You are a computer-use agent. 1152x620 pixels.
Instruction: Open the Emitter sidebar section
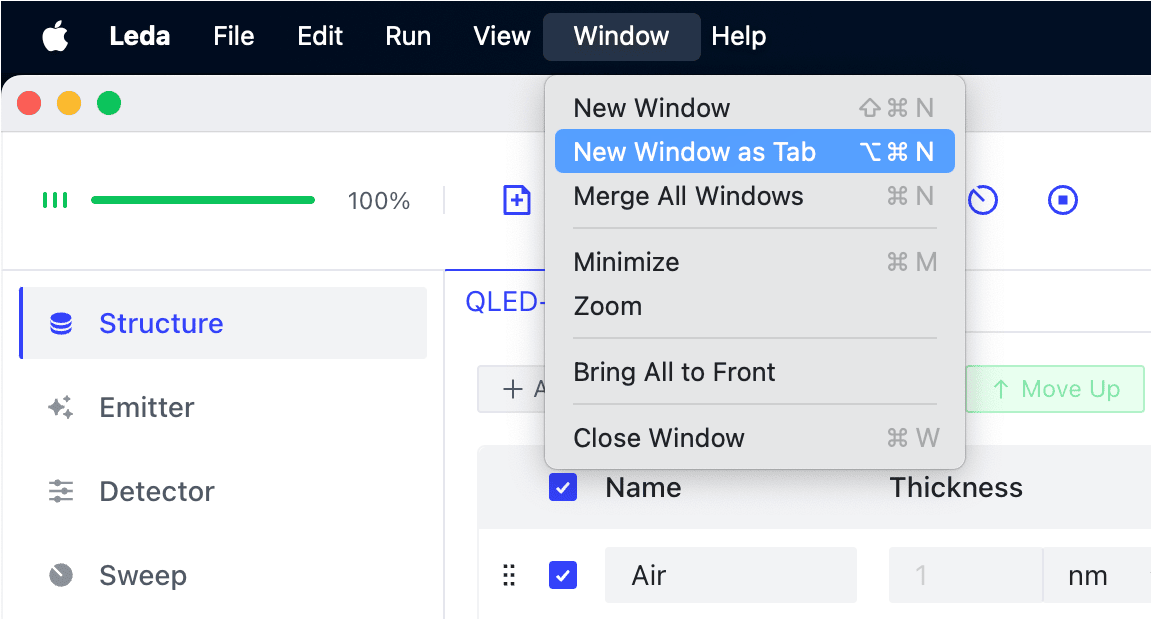(223, 407)
